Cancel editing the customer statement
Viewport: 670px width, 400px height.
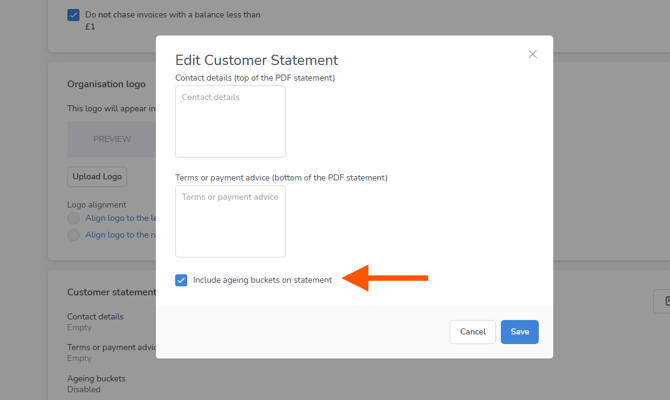pyautogui.click(x=472, y=332)
